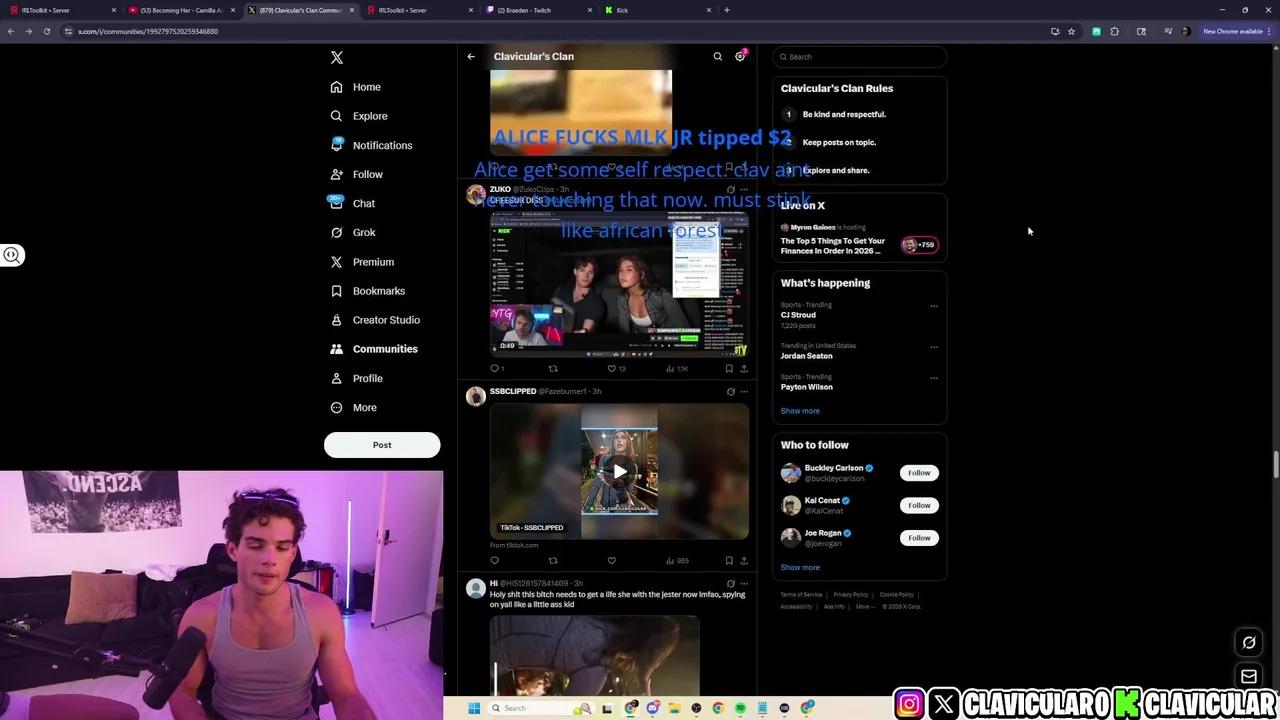Open the community settings gear
Image resolution: width=1280 pixels, height=720 pixels.
tap(740, 56)
